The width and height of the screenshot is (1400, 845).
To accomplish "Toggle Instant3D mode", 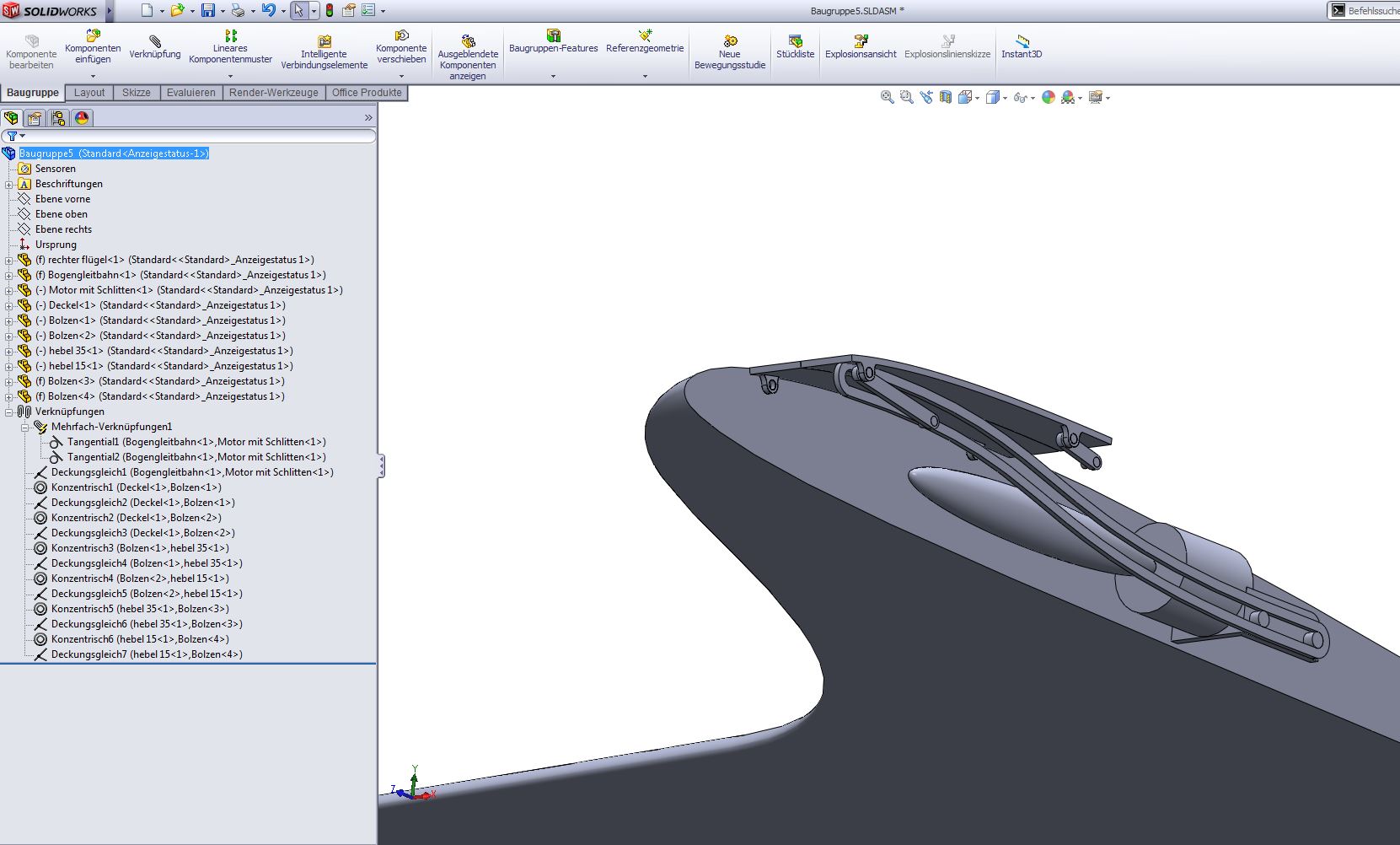I will click(x=1022, y=41).
